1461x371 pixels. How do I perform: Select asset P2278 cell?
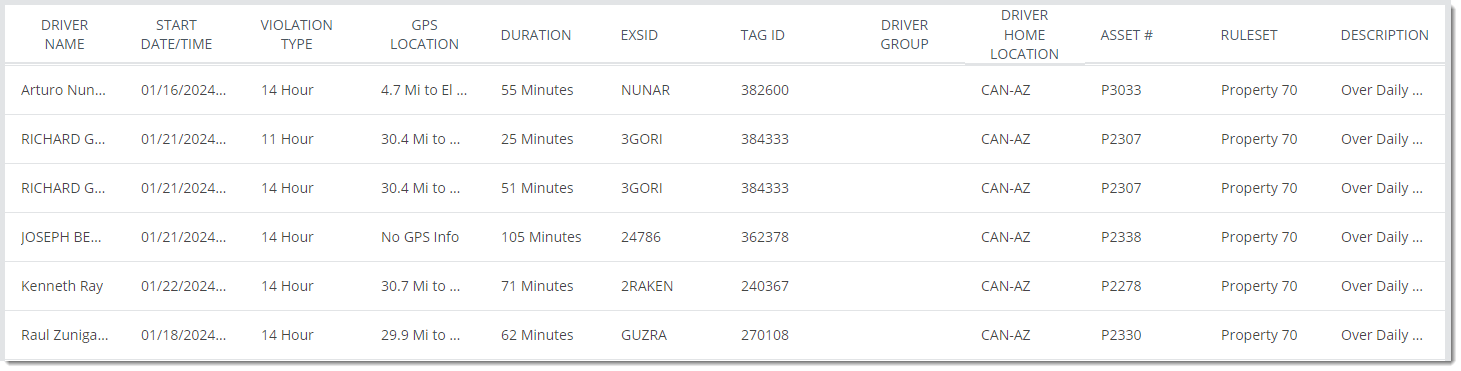click(x=1121, y=286)
